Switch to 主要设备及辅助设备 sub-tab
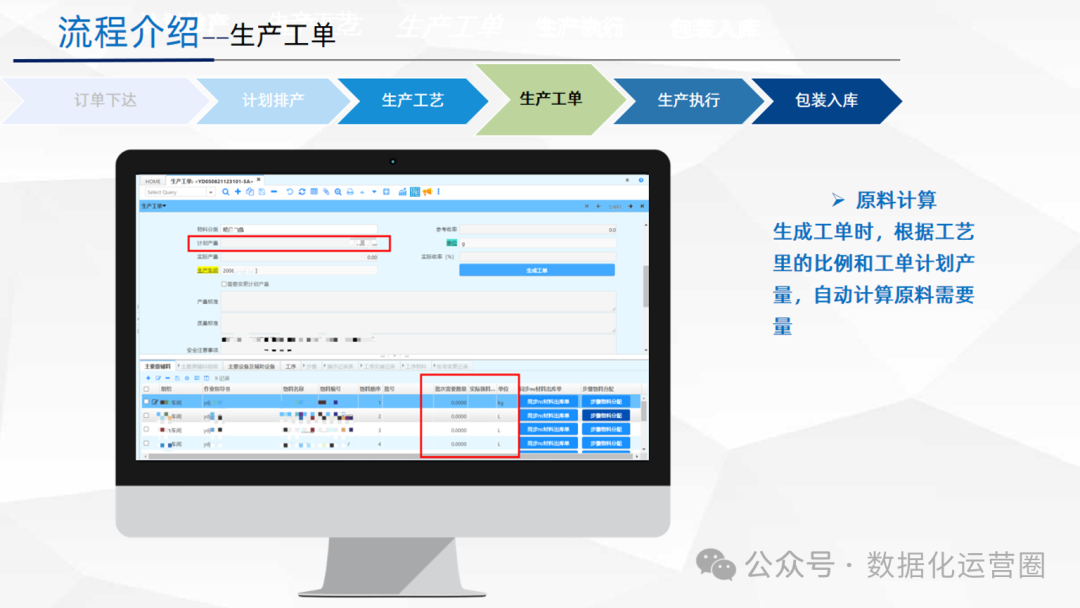1080x608 pixels. [251, 366]
